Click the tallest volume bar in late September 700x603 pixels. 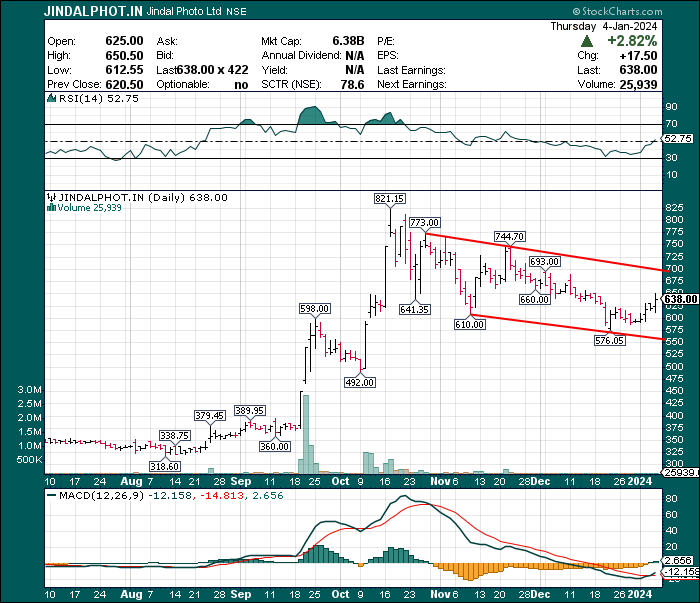[x=306, y=434]
